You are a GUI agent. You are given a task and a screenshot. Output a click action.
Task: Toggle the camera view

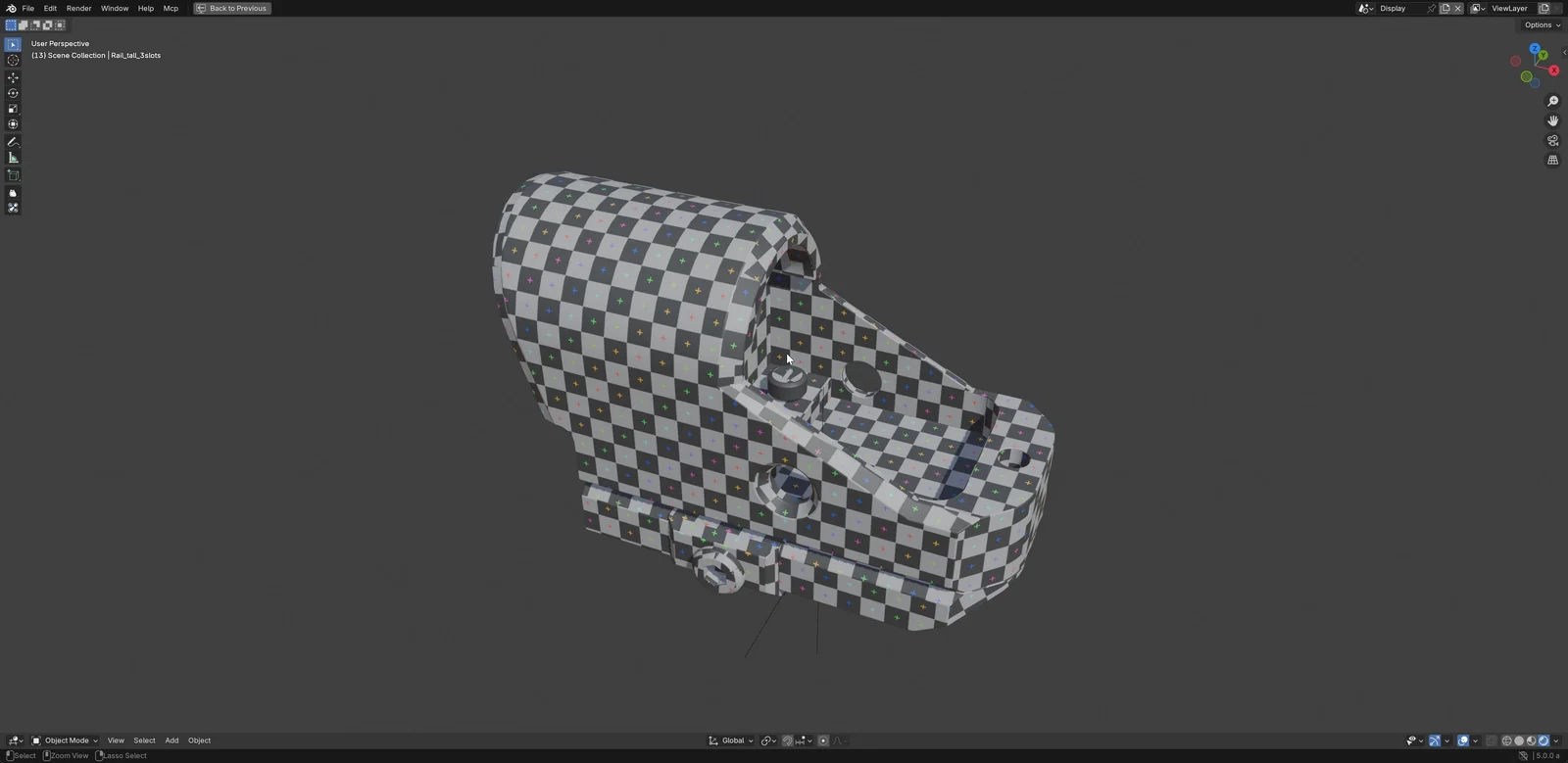pos(1552,140)
